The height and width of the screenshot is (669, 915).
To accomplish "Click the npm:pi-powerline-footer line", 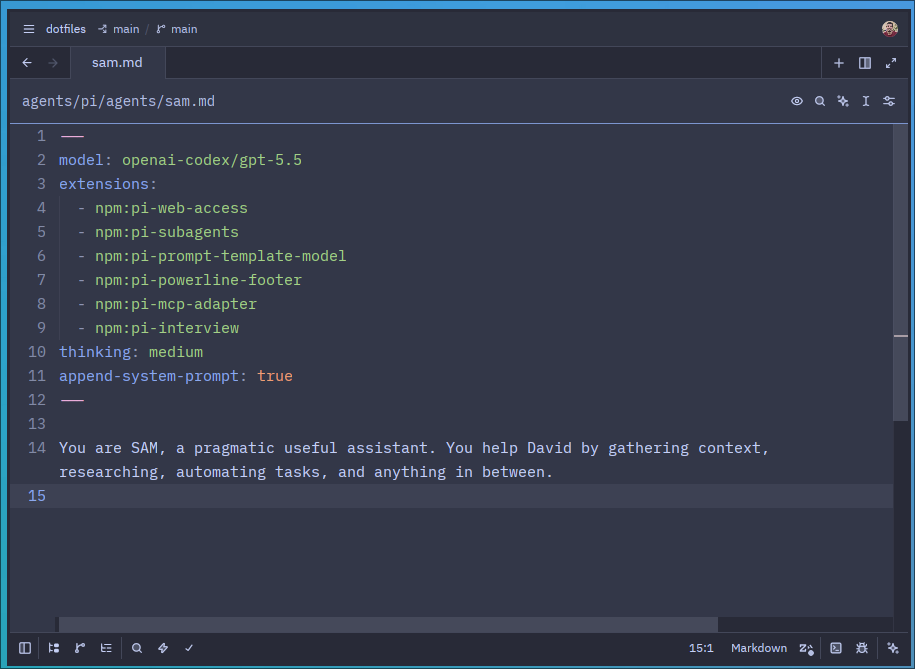I will (198, 280).
